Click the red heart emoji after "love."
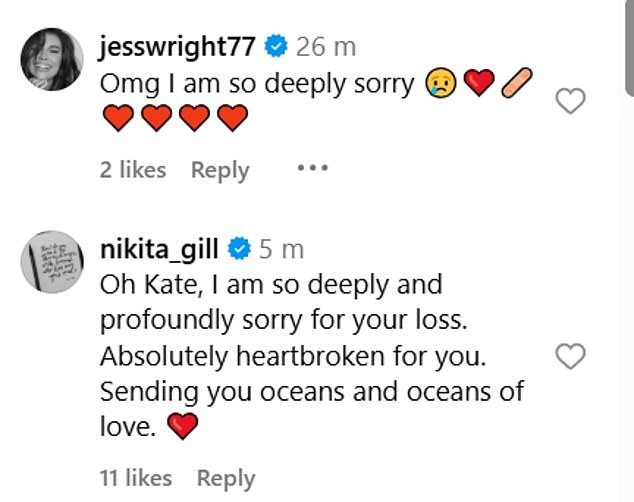The width and height of the screenshot is (634, 502). tap(183, 428)
